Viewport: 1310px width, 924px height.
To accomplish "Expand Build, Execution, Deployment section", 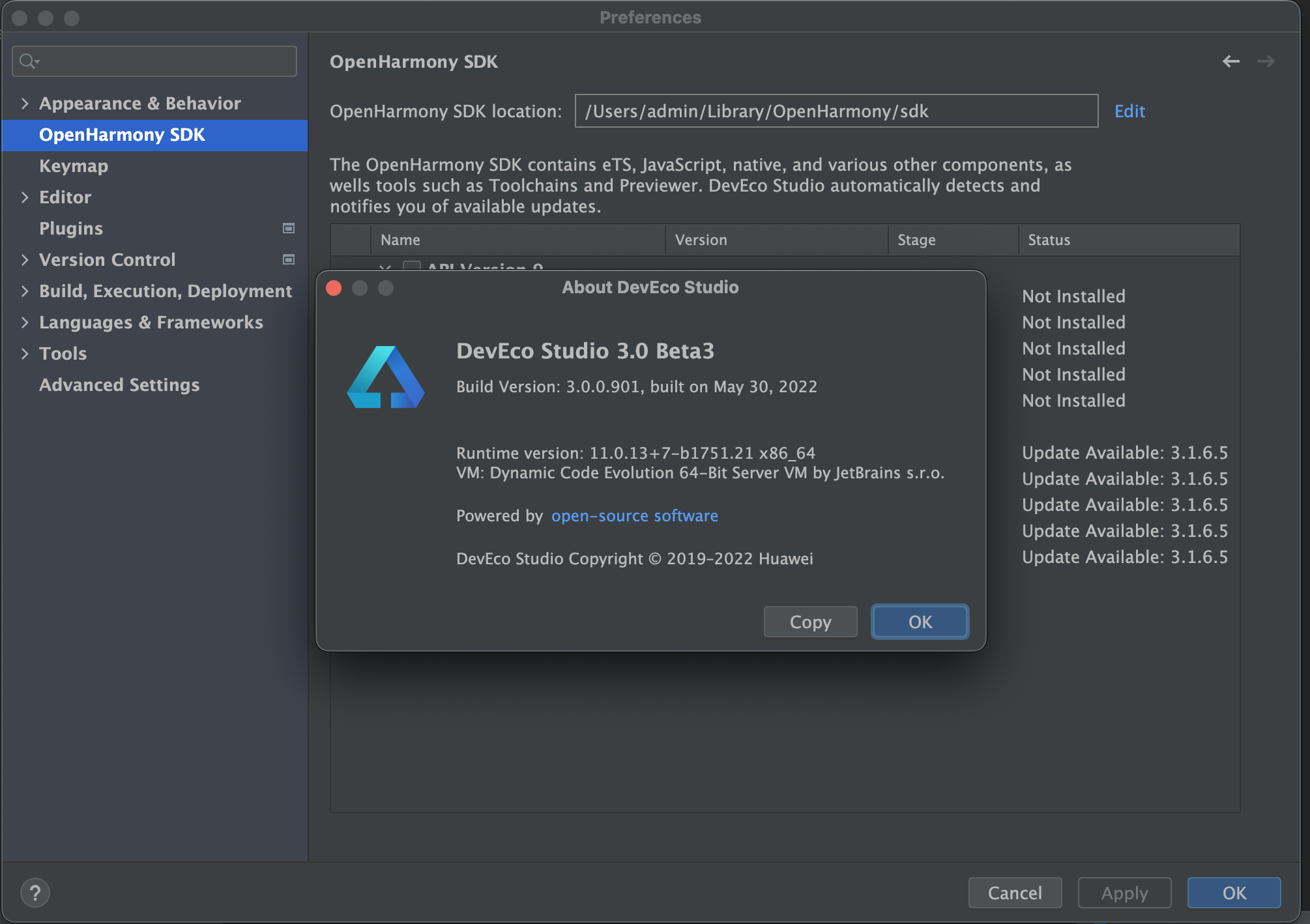I will 25,291.
